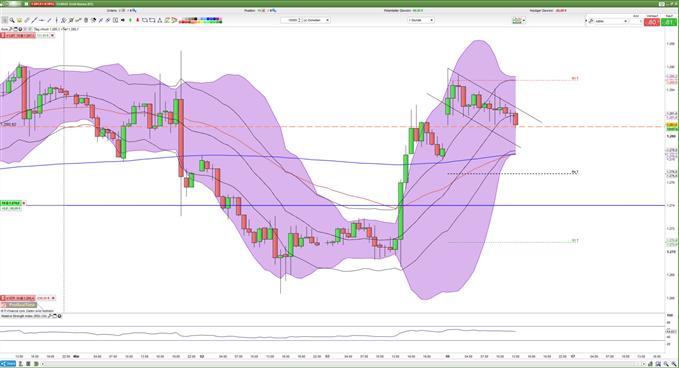Screen dimensions: 679x368
Task: Open the chart style dropdown
Action: pyautogui.click(x=518, y=20)
